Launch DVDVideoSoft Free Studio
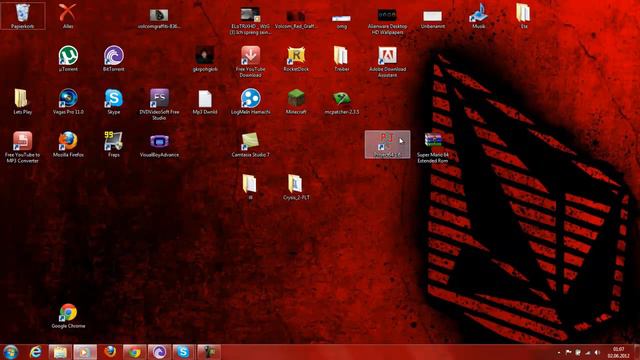Screen dimensions: 640x360 click(159, 104)
